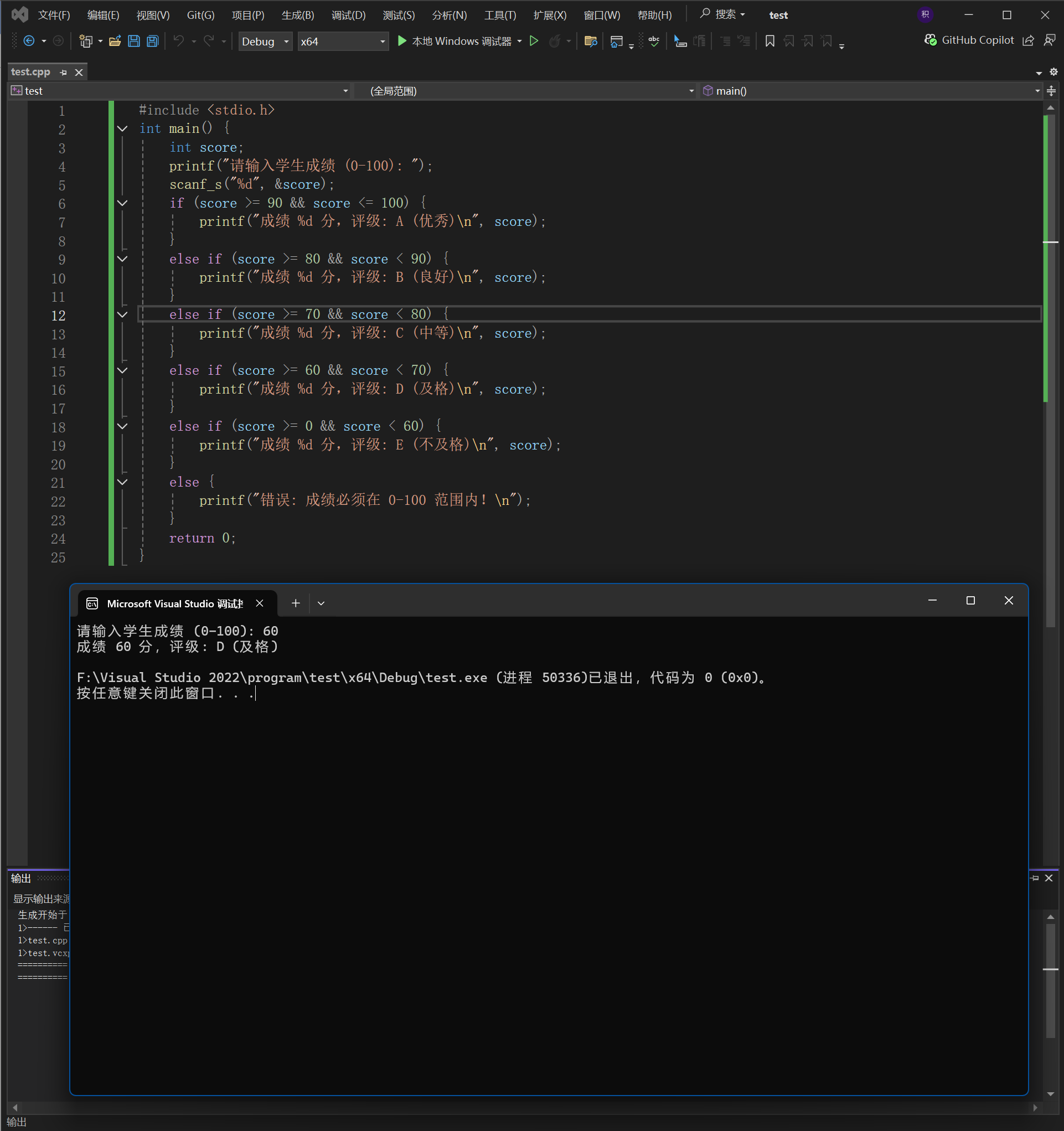
Task: Click 本地 Windows 调试器 start button
Action: pos(454,41)
